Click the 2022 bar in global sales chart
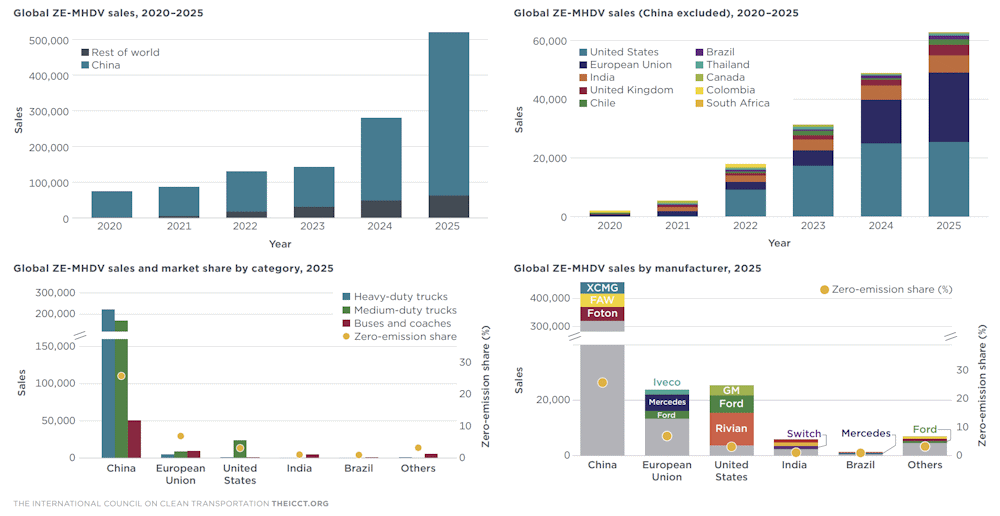The image size is (1000, 516). (246, 195)
